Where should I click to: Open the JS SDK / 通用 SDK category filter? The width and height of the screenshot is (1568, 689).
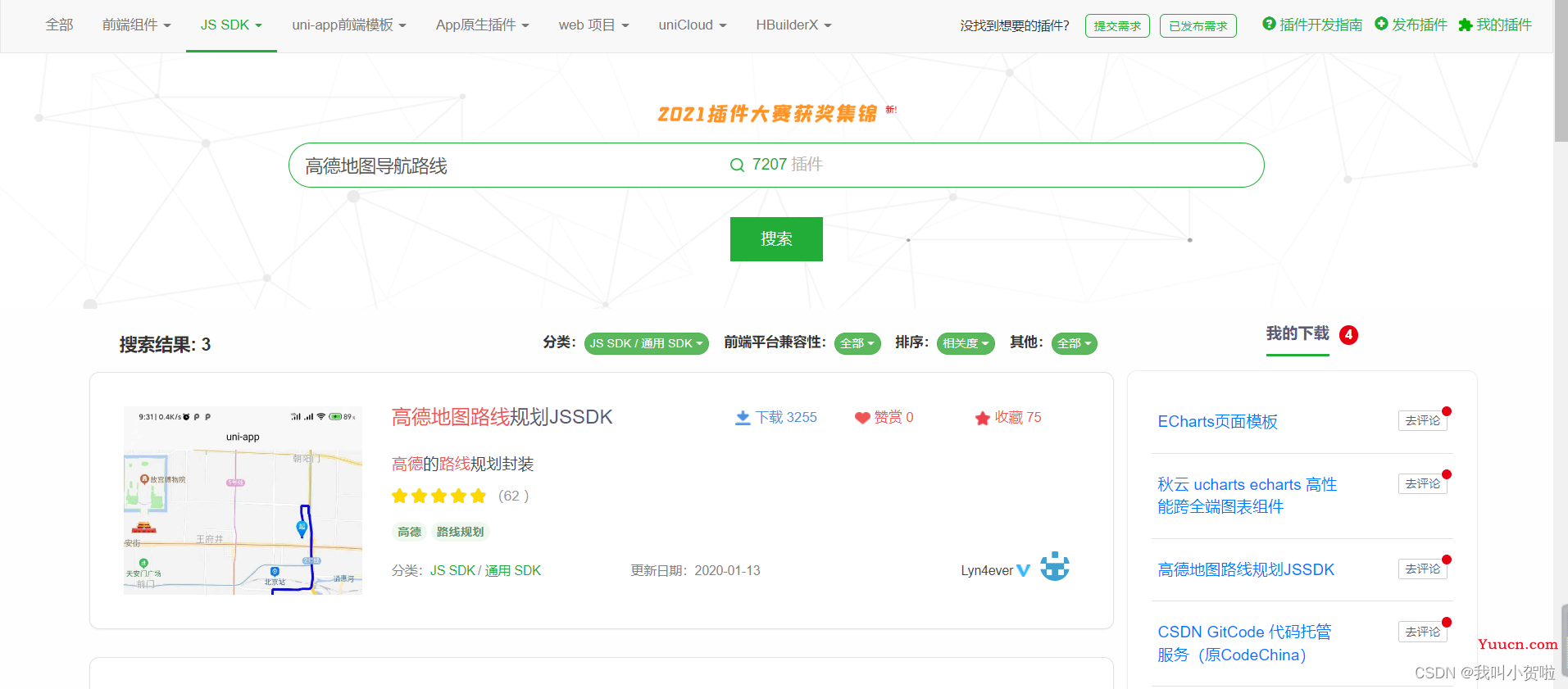click(646, 343)
